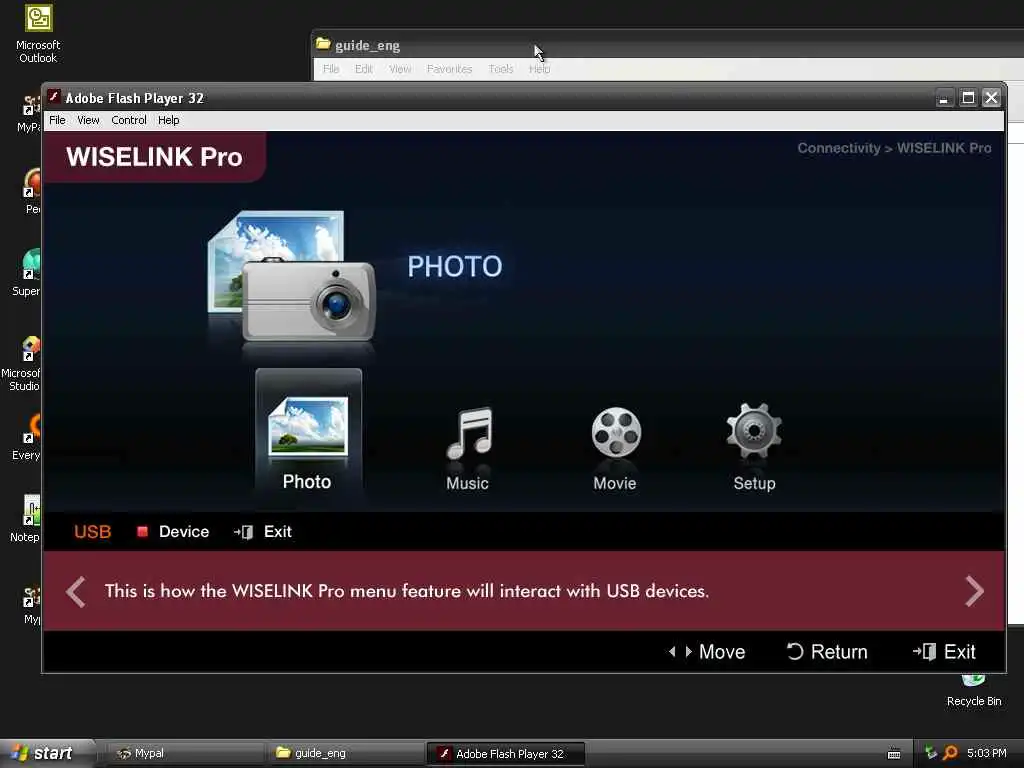Click the Move label at bottom
Screen dimensions: 1024x768
click(722, 652)
